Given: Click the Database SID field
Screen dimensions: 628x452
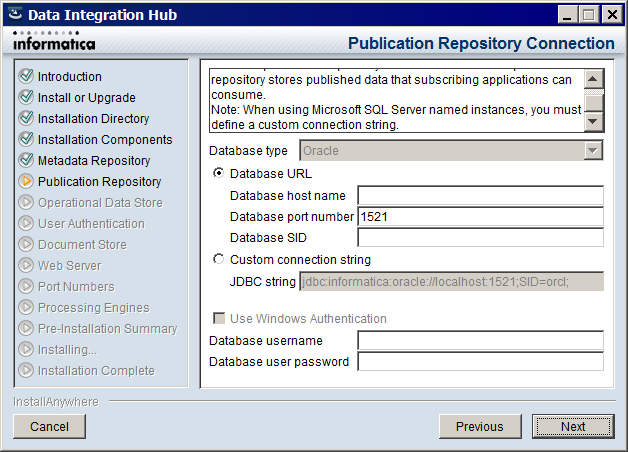Looking at the screenshot, I should [x=480, y=238].
